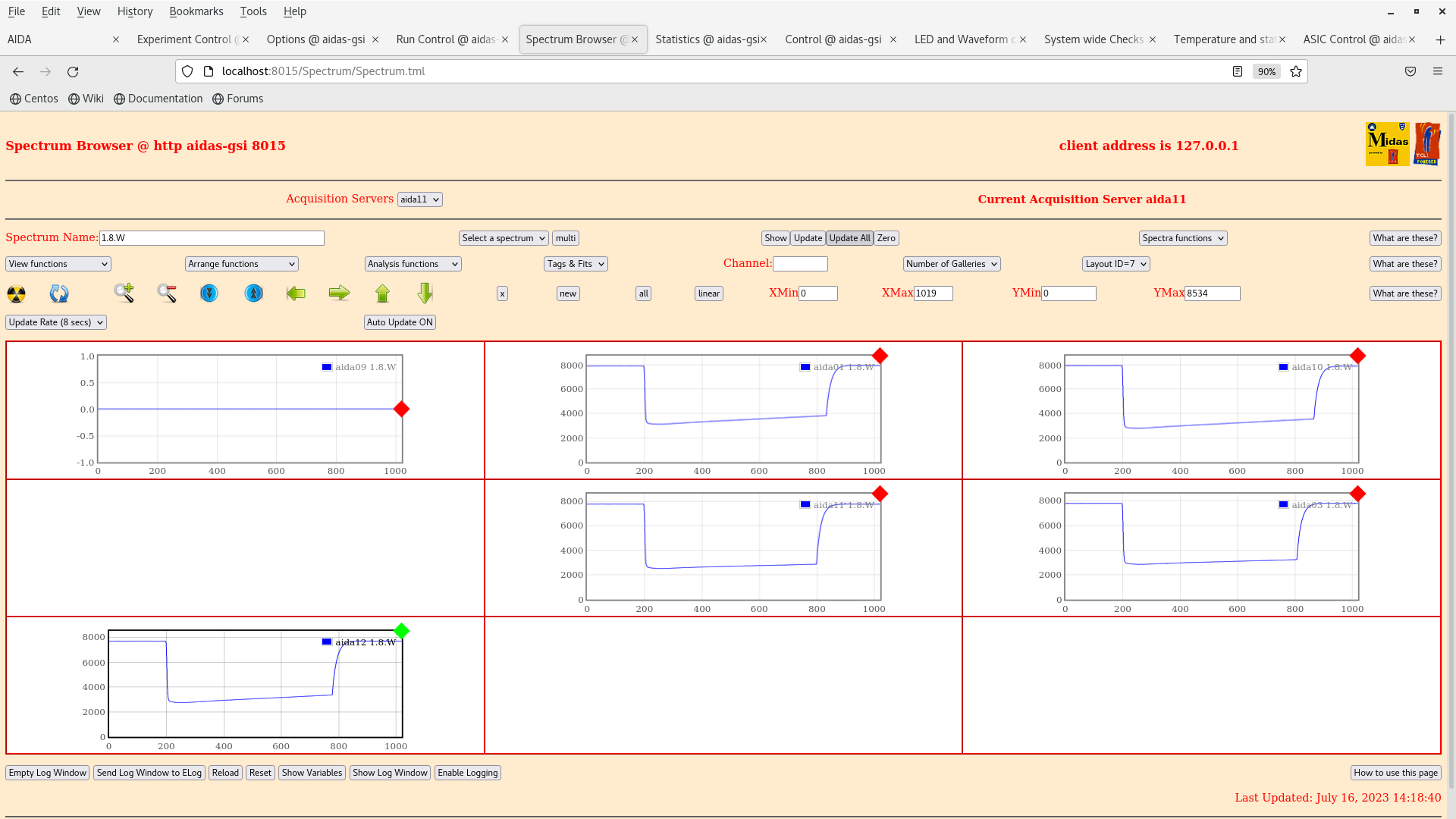Click the green up arrow icon
1456x819 pixels.
click(x=382, y=293)
